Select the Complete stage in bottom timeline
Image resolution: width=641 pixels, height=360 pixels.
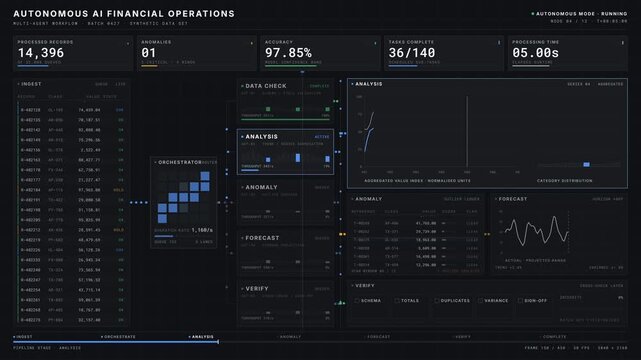[x=554, y=337]
